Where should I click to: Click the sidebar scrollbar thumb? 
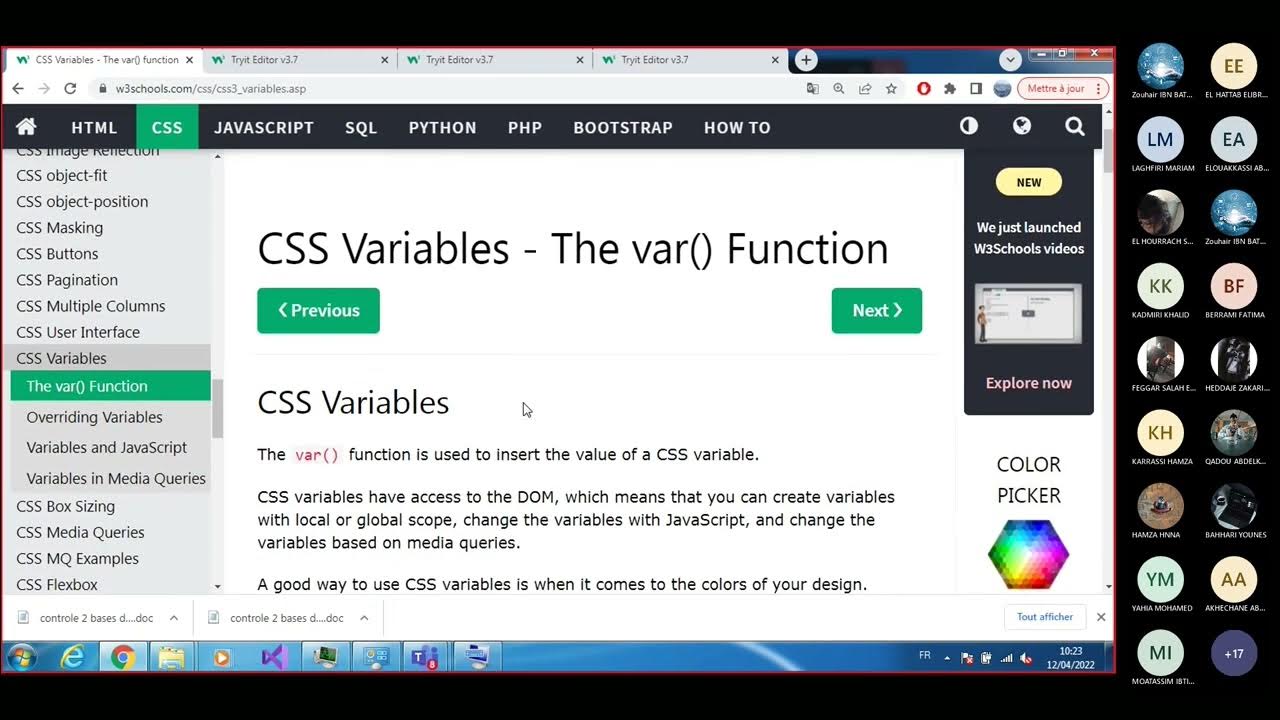point(217,408)
